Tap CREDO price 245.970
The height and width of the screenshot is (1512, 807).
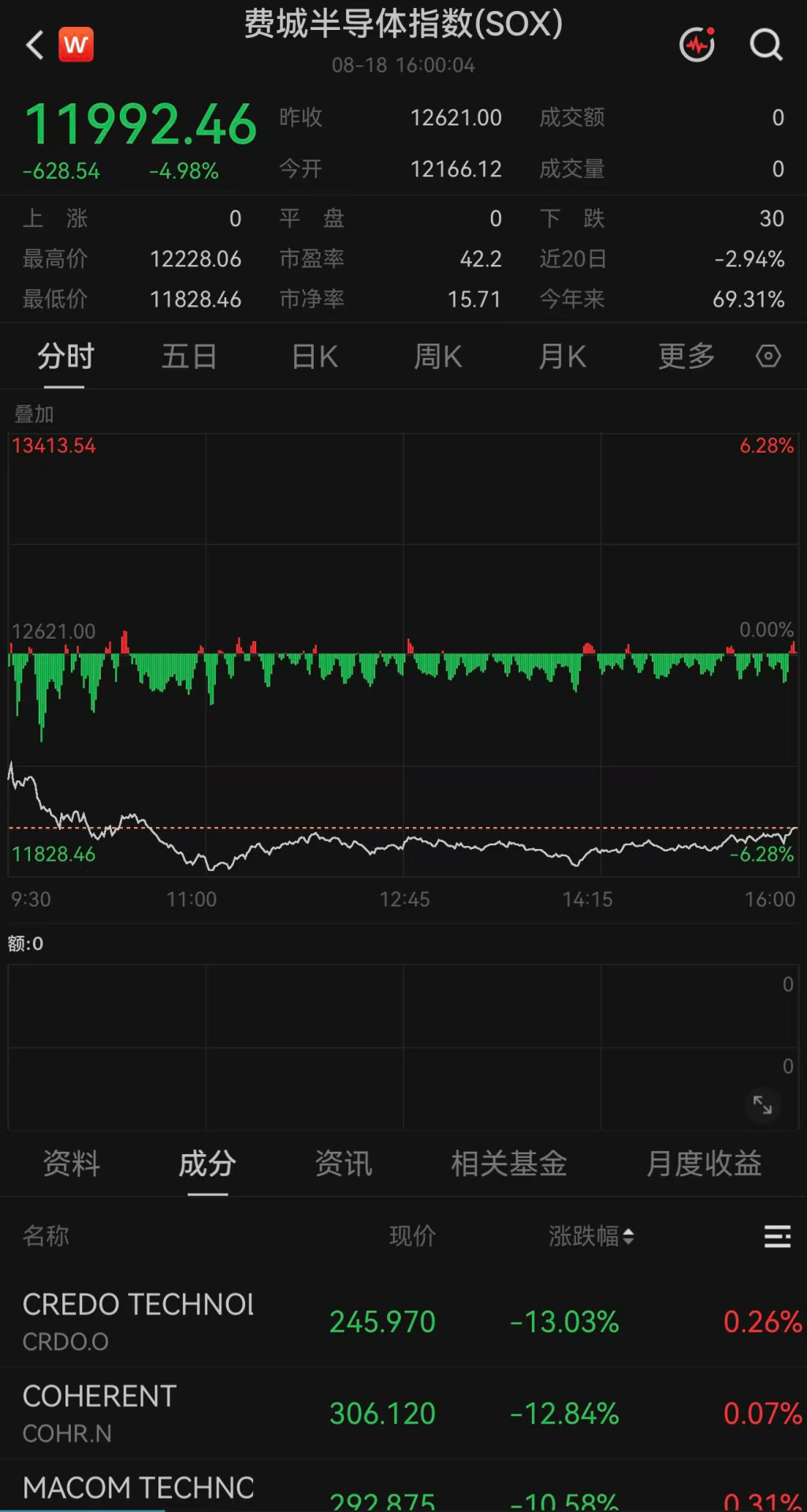click(x=382, y=1322)
